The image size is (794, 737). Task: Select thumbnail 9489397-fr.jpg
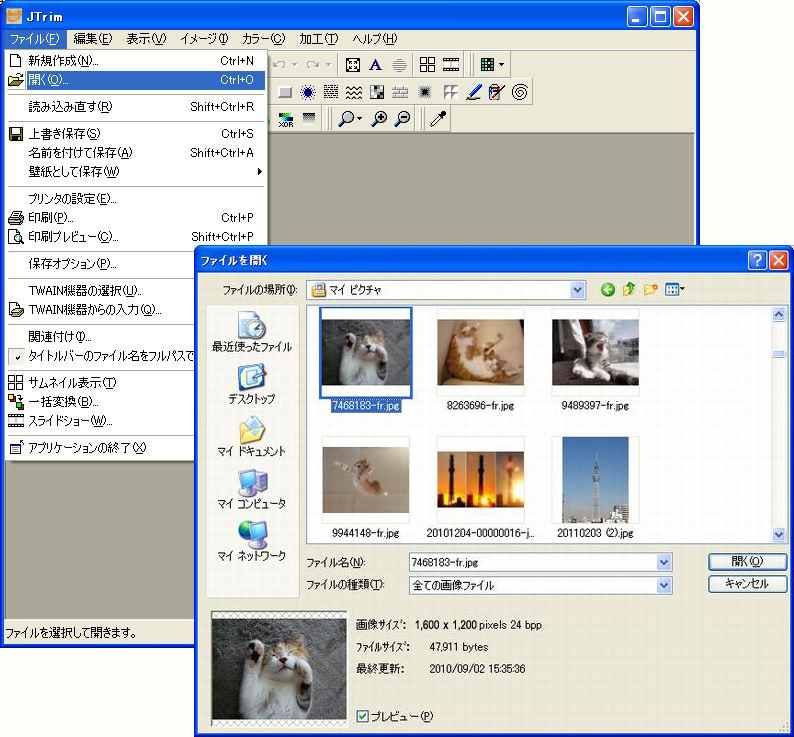(595, 361)
